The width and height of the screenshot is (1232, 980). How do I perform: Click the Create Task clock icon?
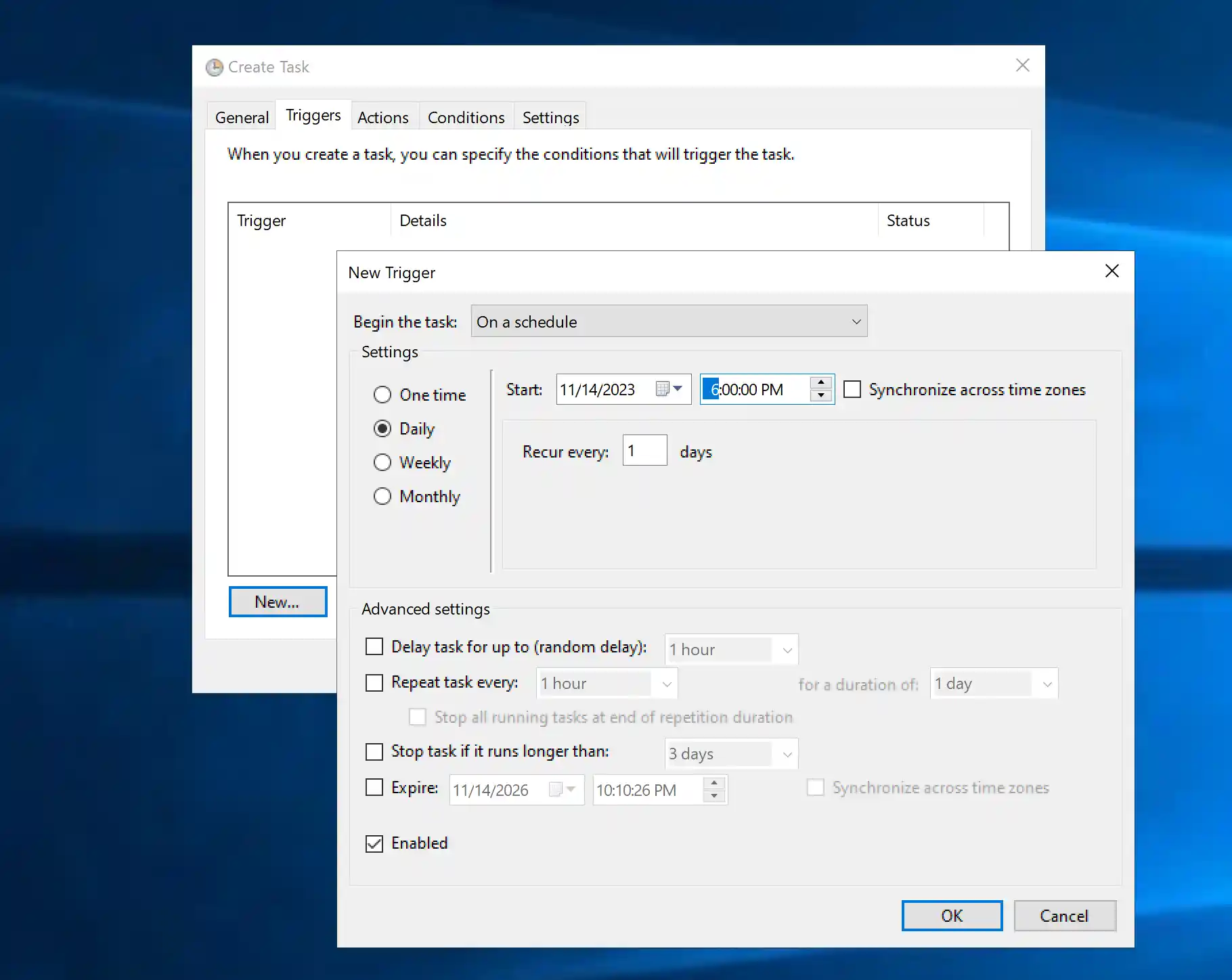pyautogui.click(x=215, y=67)
